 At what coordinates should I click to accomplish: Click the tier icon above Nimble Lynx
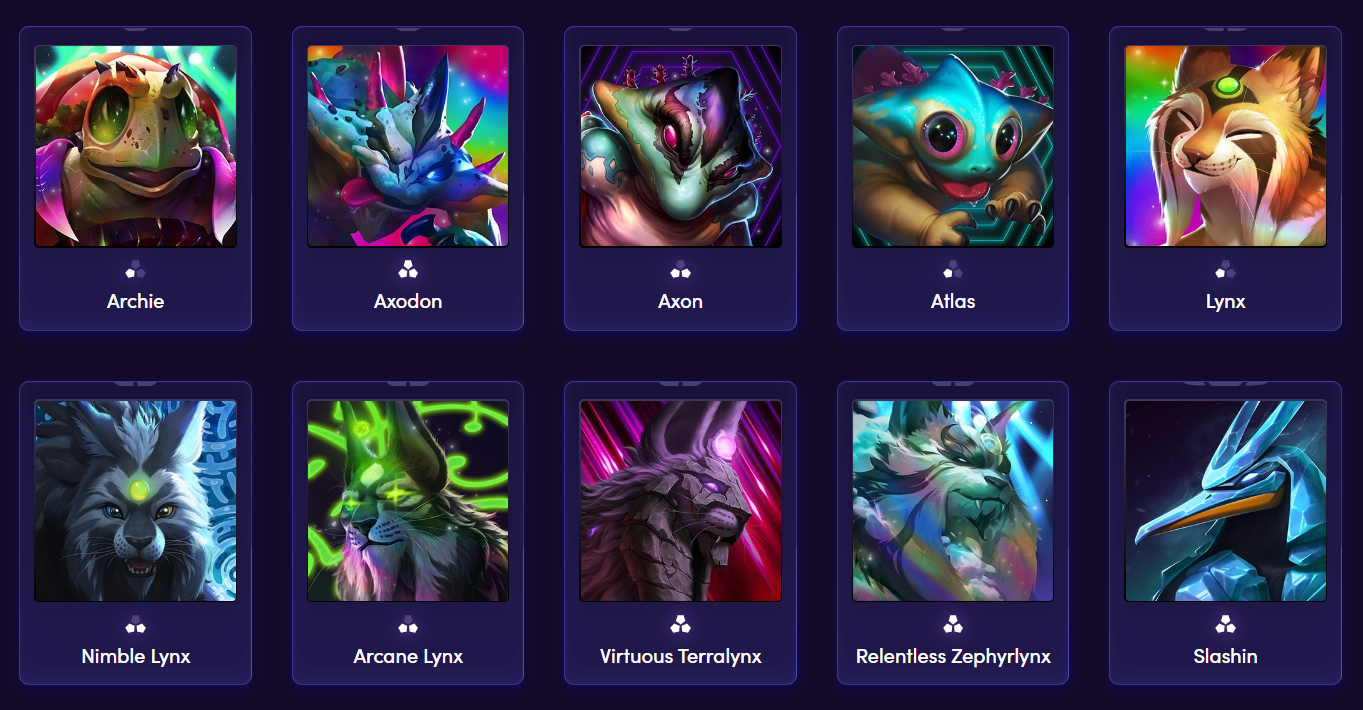[x=135, y=625]
